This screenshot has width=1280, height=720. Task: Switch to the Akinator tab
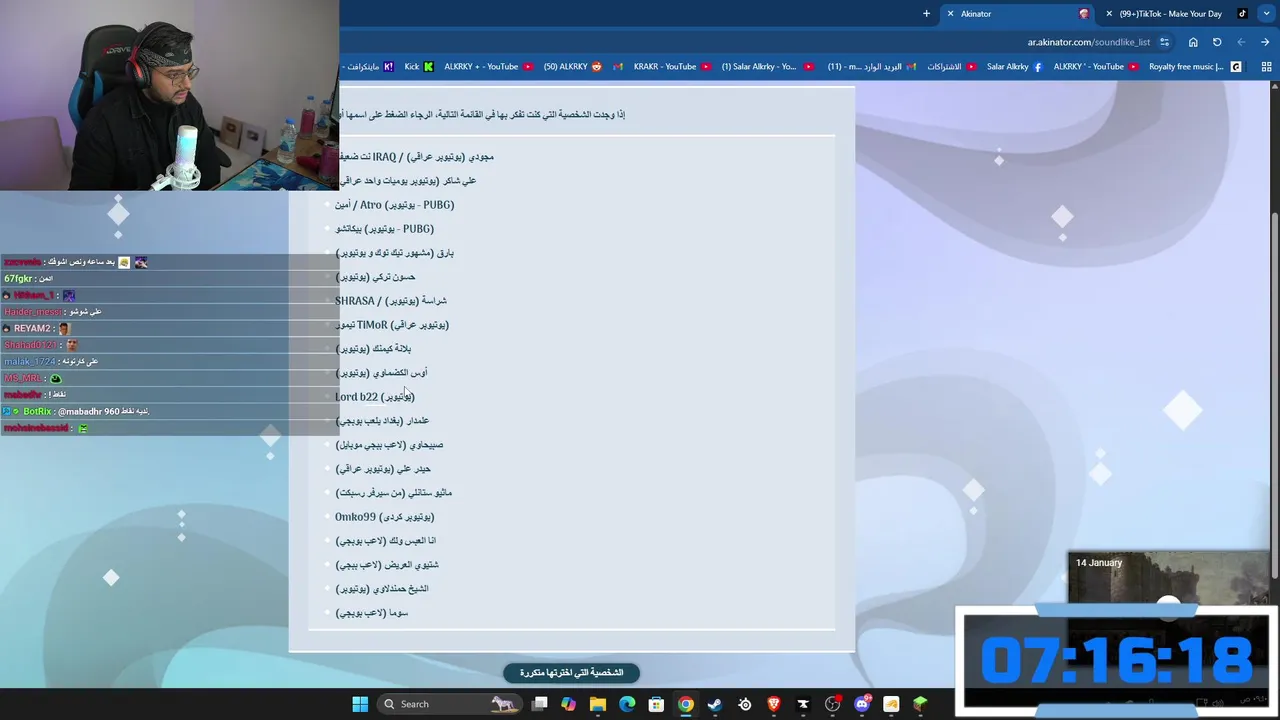point(1018,14)
